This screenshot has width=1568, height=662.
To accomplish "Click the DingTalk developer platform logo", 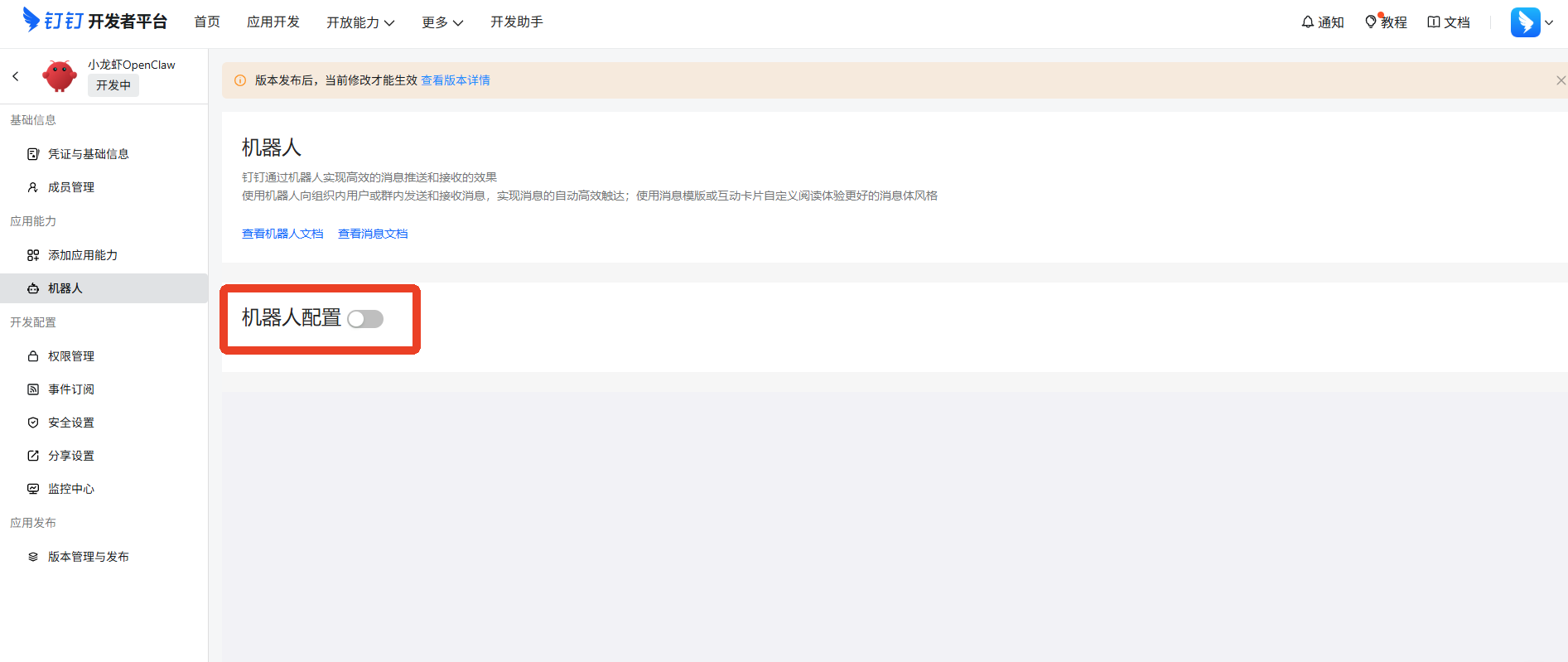I will (94, 21).
